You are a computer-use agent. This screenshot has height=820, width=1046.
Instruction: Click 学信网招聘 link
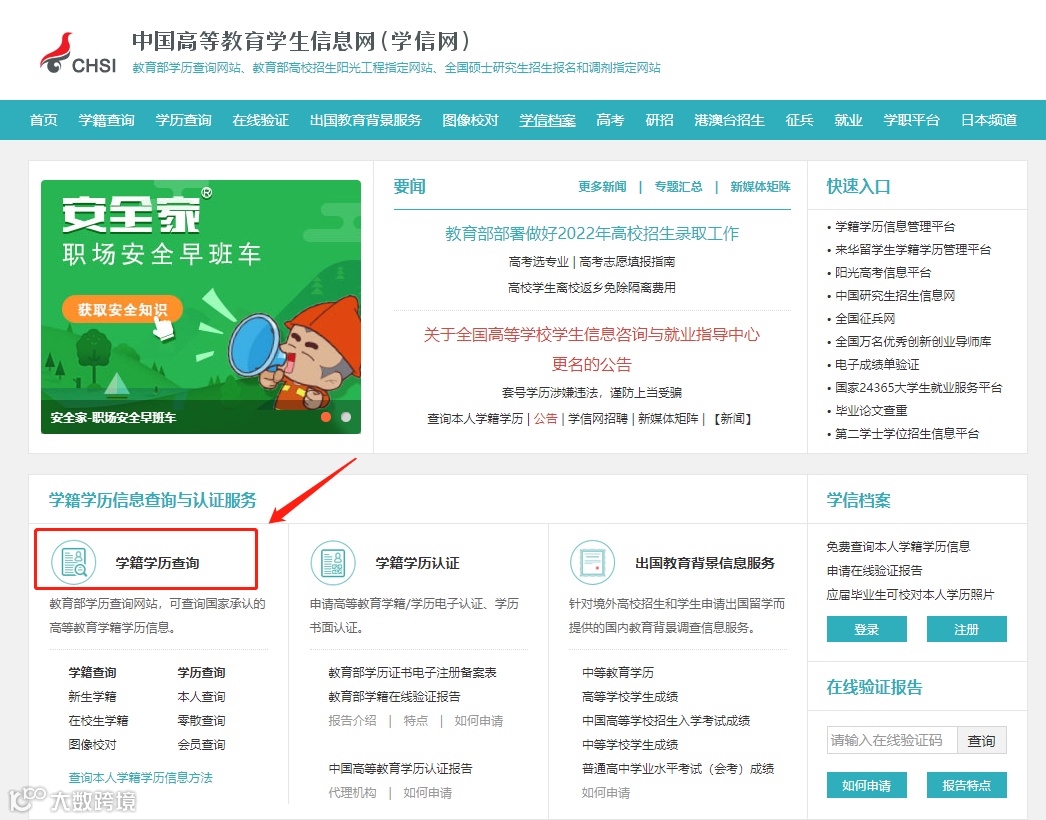pyautogui.click(x=598, y=418)
